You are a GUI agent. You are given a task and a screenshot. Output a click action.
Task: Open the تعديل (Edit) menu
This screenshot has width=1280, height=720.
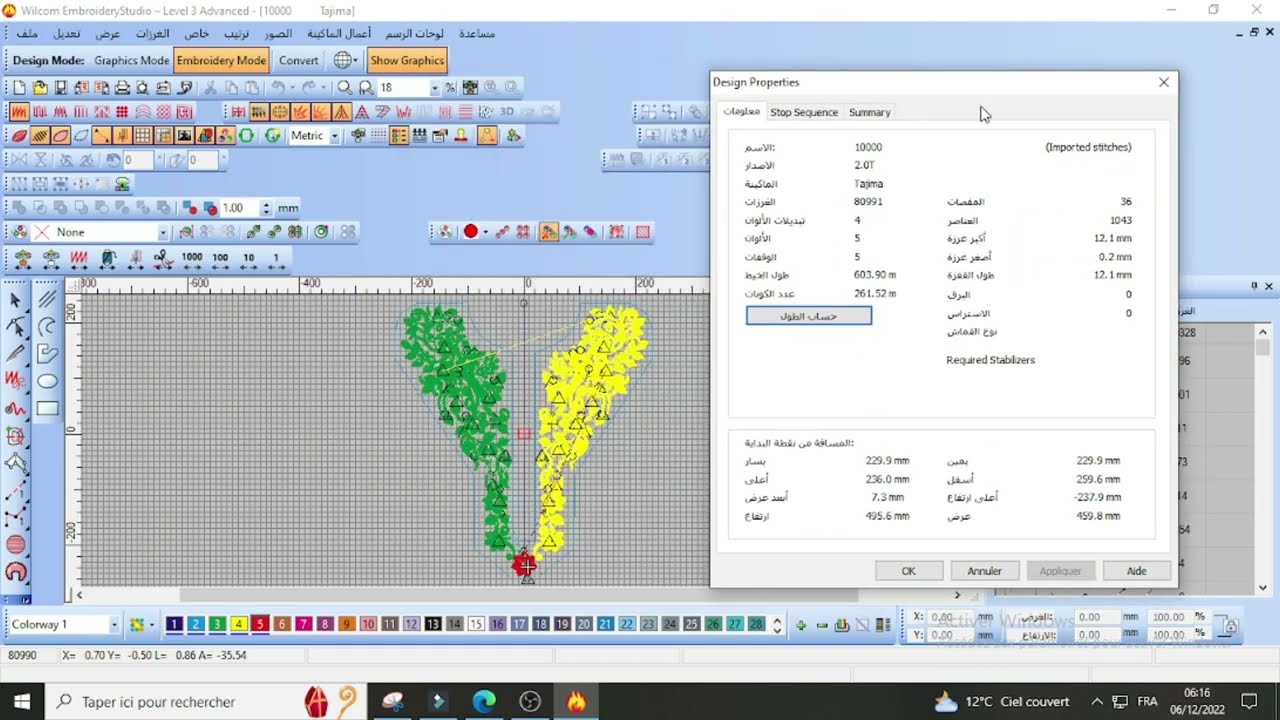[x=67, y=34]
